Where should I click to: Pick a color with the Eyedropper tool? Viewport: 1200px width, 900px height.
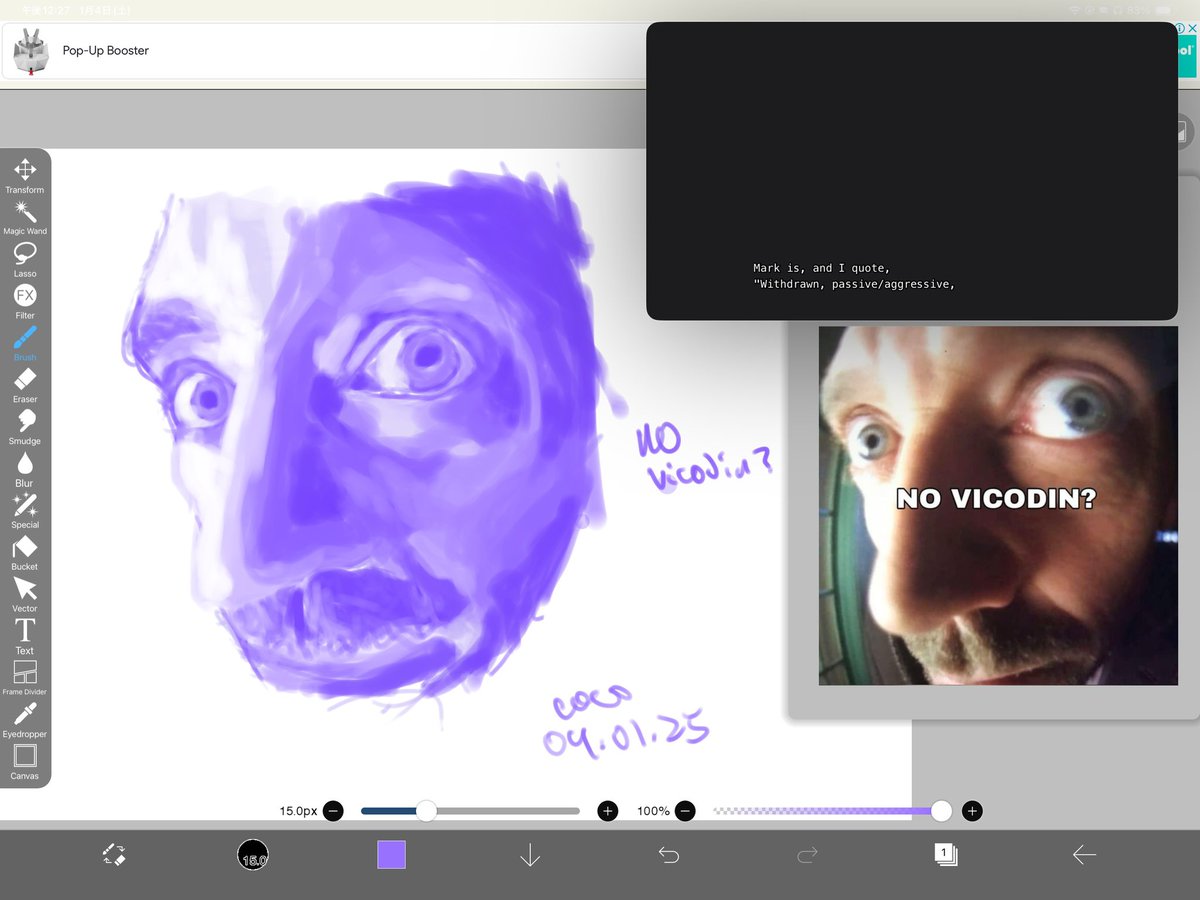tap(24, 716)
